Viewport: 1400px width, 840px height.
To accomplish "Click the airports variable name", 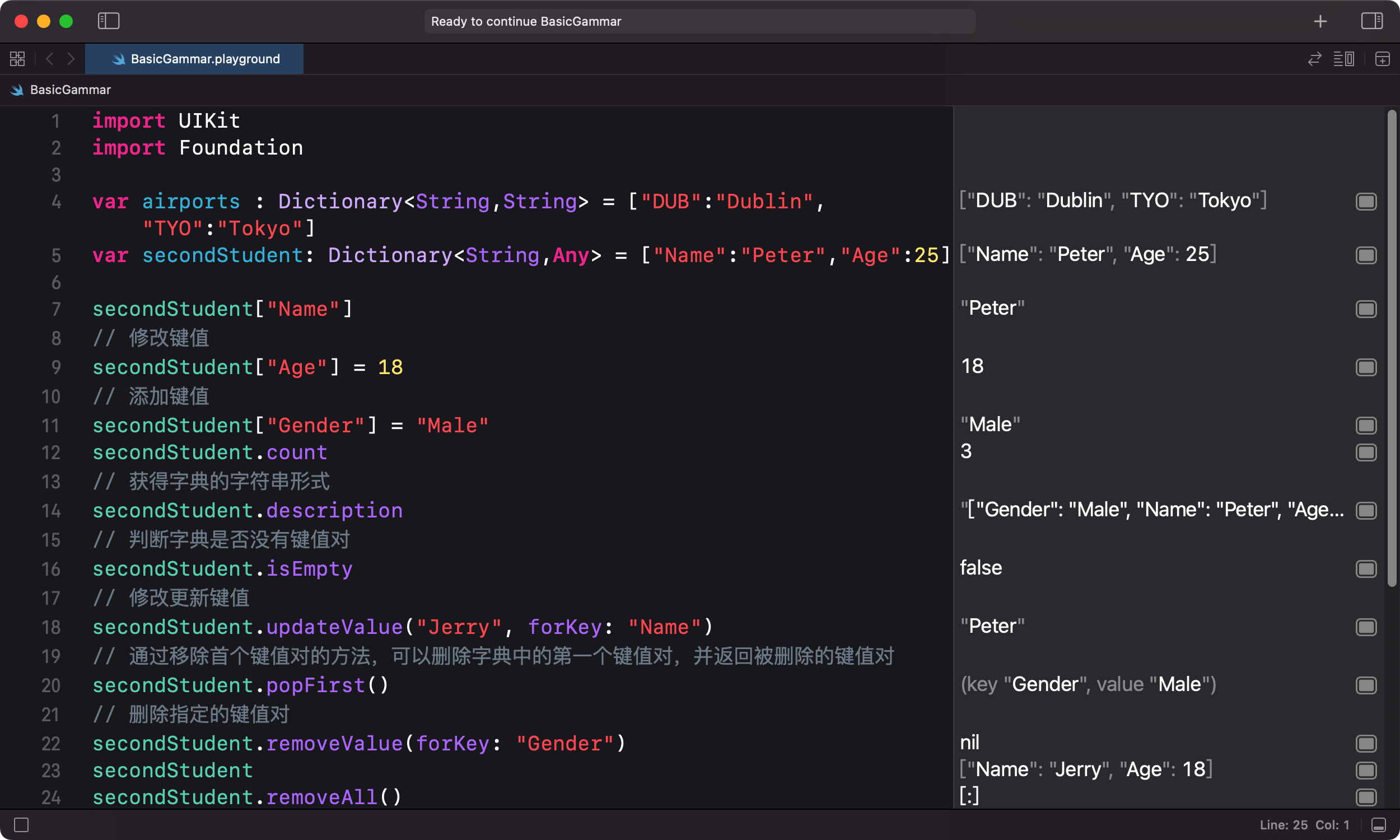I will [x=192, y=202].
